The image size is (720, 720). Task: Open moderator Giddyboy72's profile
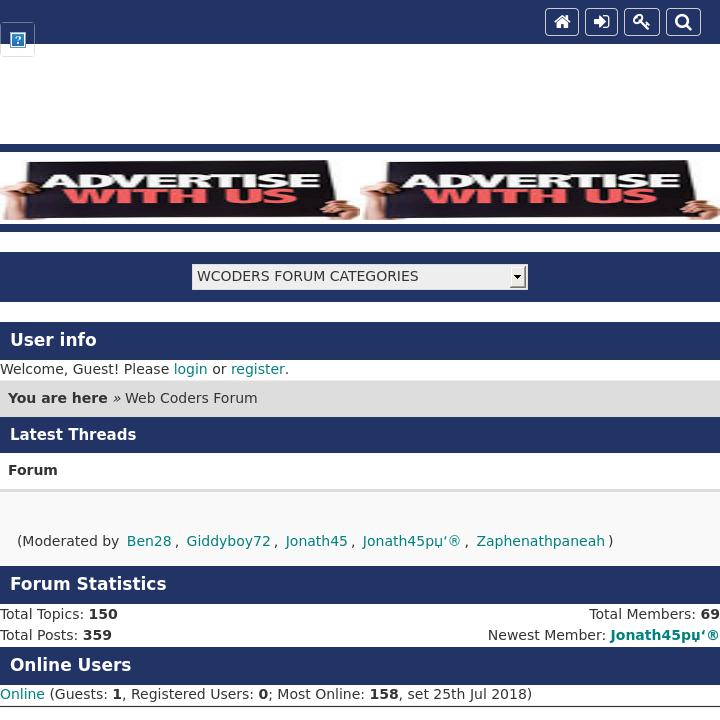click(228, 541)
